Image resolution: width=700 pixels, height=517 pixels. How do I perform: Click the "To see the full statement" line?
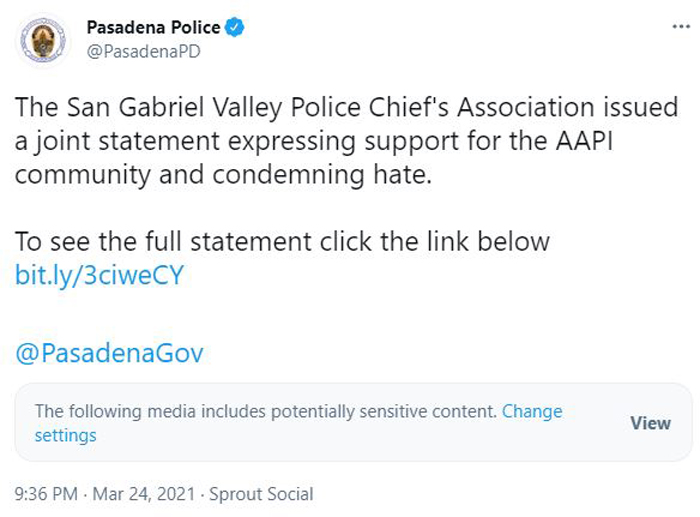click(282, 242)
